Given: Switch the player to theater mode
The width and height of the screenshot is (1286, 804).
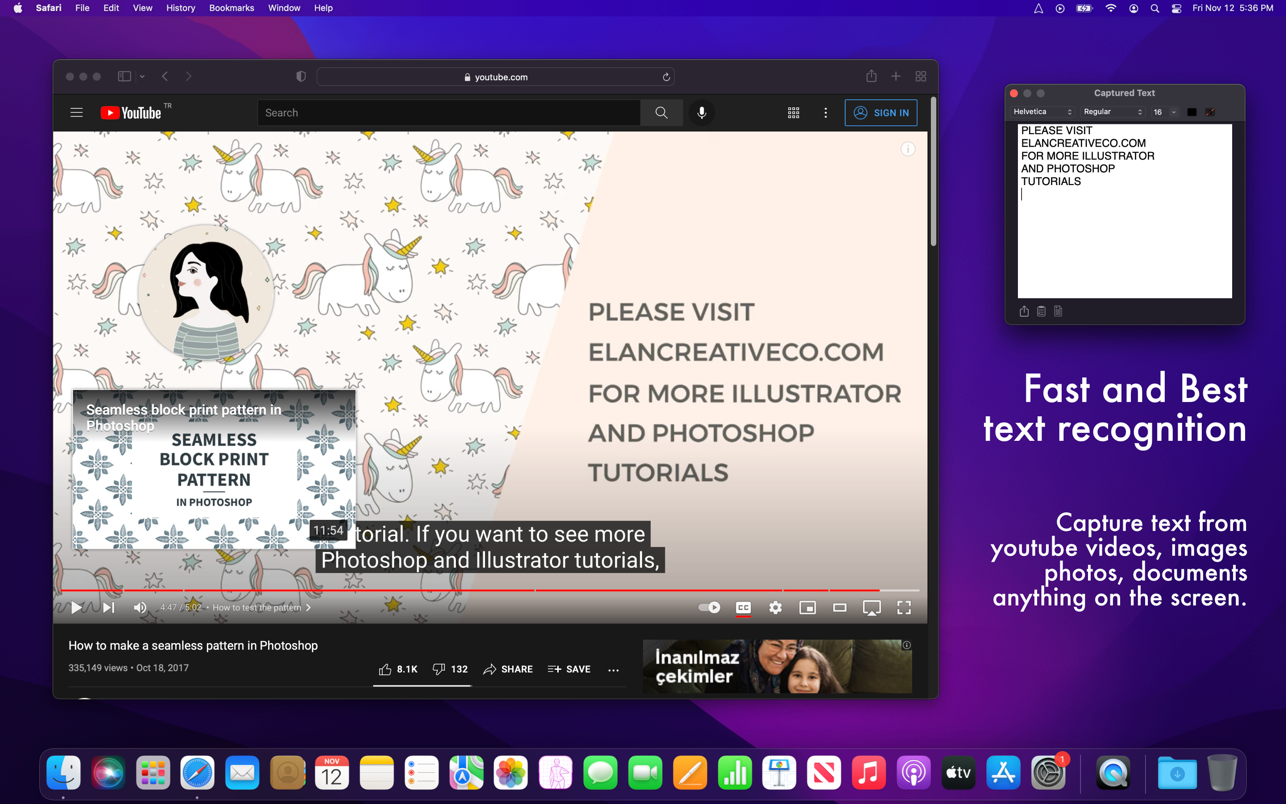Looking at the screenshot, I should point(839,607).
